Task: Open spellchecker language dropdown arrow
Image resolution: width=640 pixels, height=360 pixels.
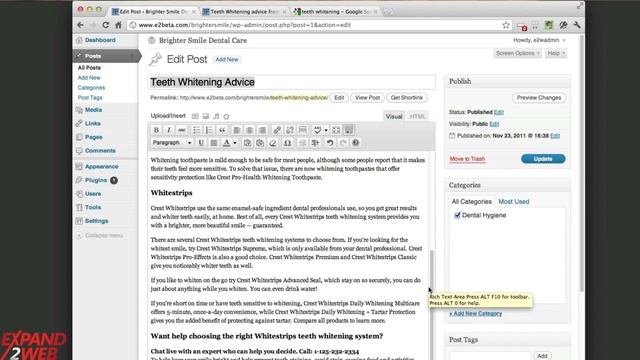Action: pos(326,130)
